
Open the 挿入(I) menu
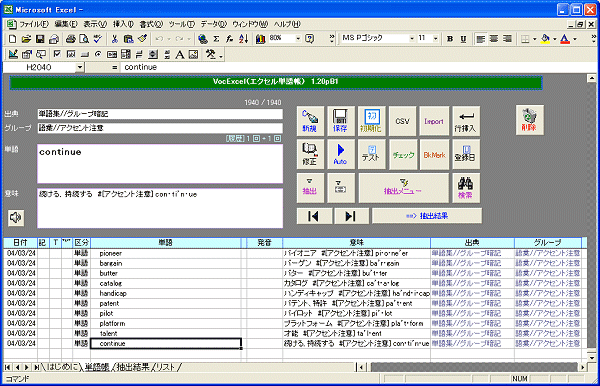[123, 24]
